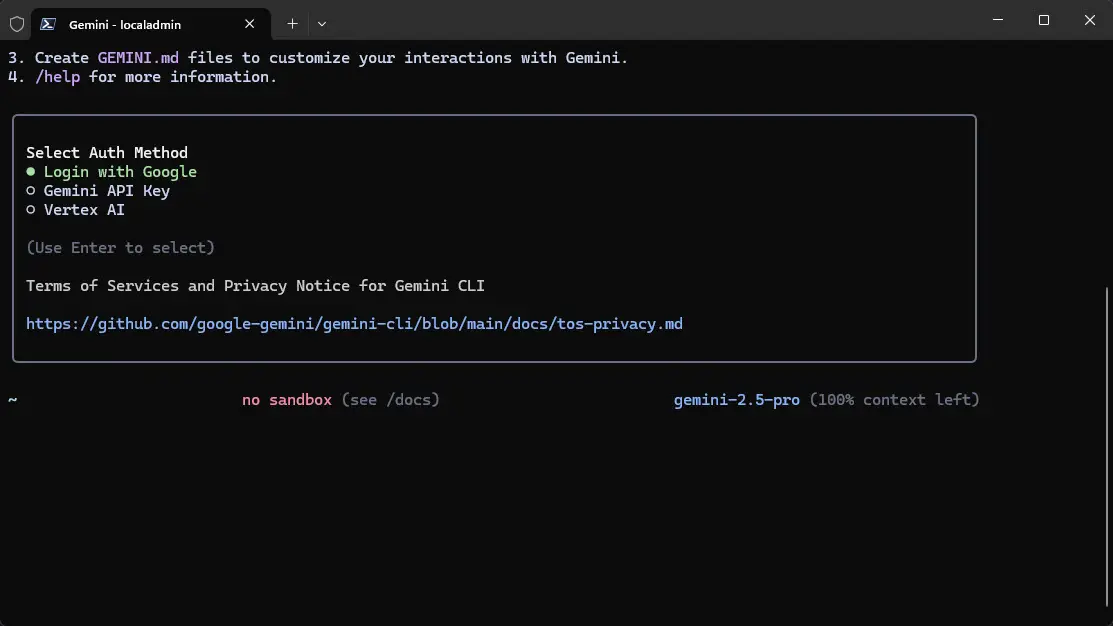The height and width of the screenshot is (626, 1113).
Task: Click the 'no sandbox' status text
Action: point(287,400)
